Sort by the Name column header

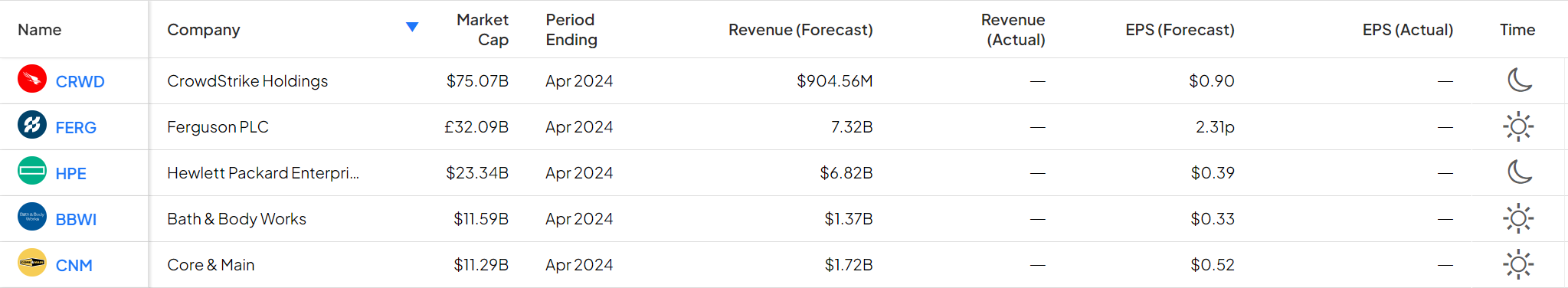[x=39, y=29]
